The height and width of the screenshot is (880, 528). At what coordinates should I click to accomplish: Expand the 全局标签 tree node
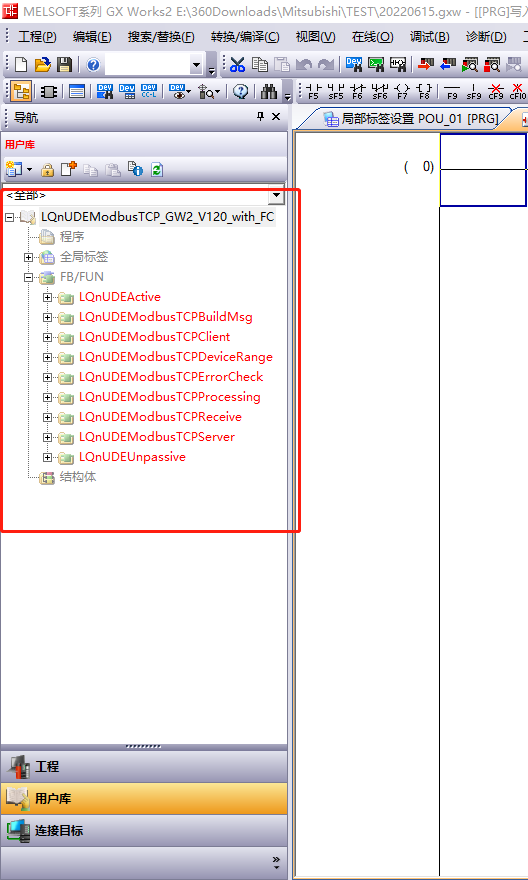click(x=28, y=257)
